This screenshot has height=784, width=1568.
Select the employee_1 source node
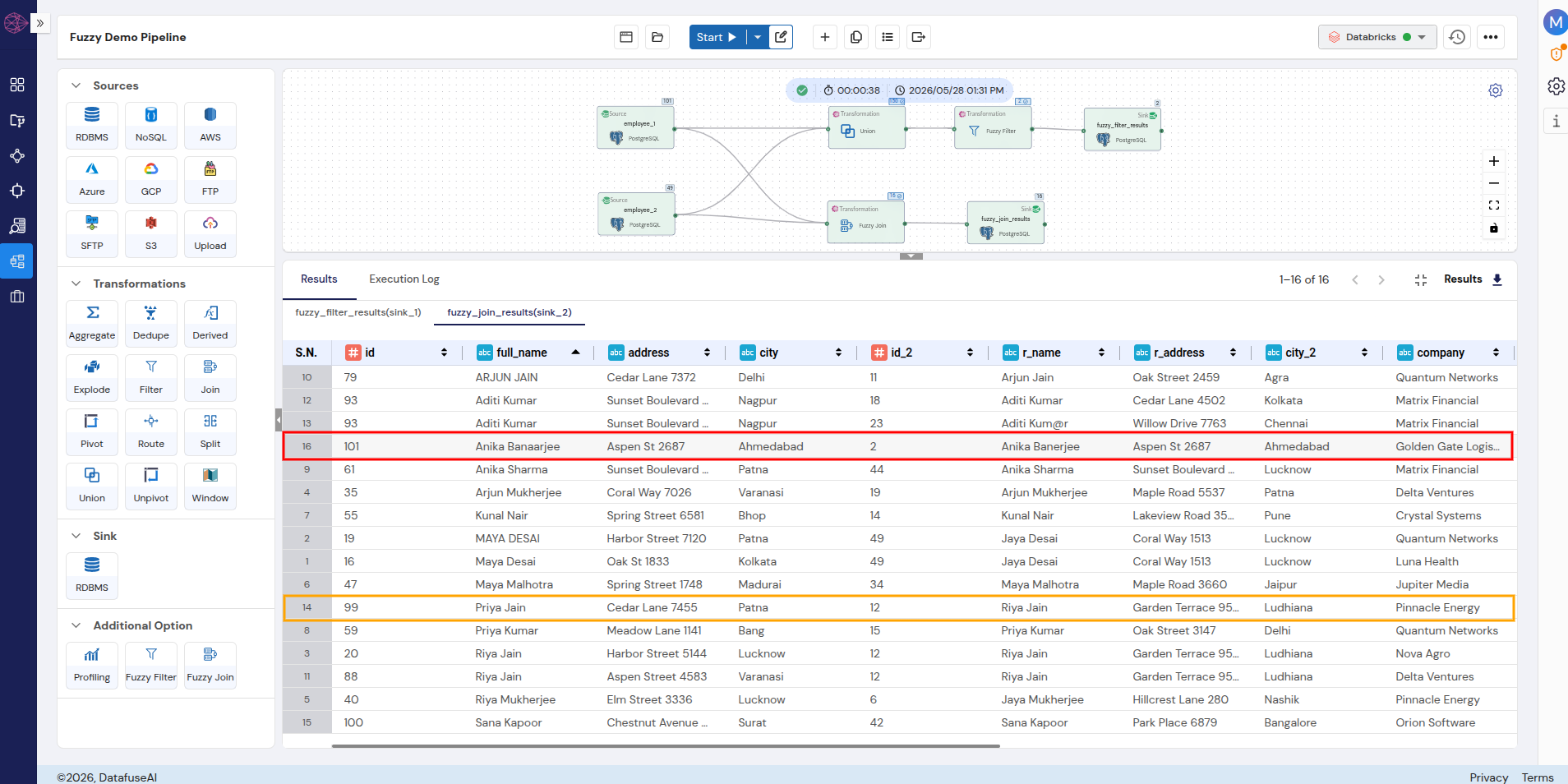point(635,127)
